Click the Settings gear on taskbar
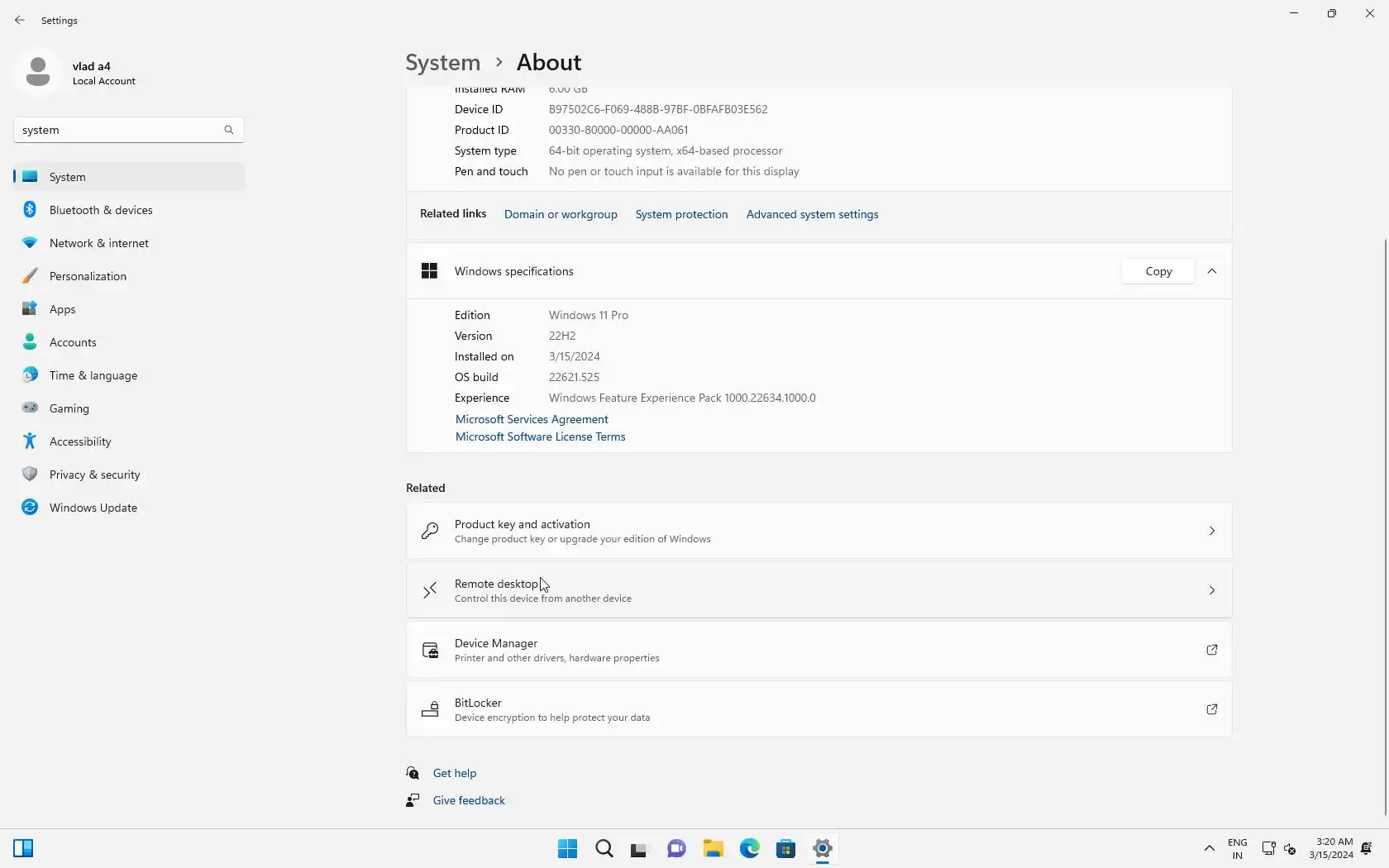This screenshot has height=868, width=1389. coord(822,848)
